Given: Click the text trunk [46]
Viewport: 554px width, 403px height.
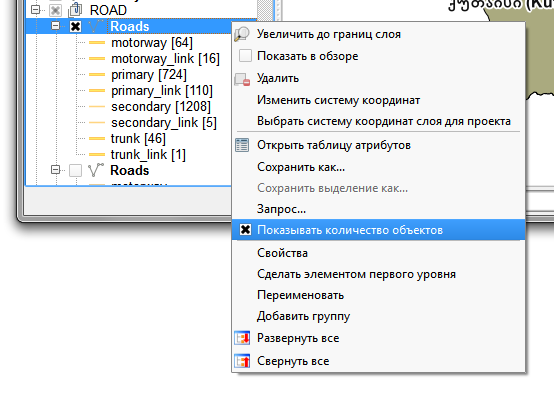Looking at the screenshot, I should click(x=138, y=138).
